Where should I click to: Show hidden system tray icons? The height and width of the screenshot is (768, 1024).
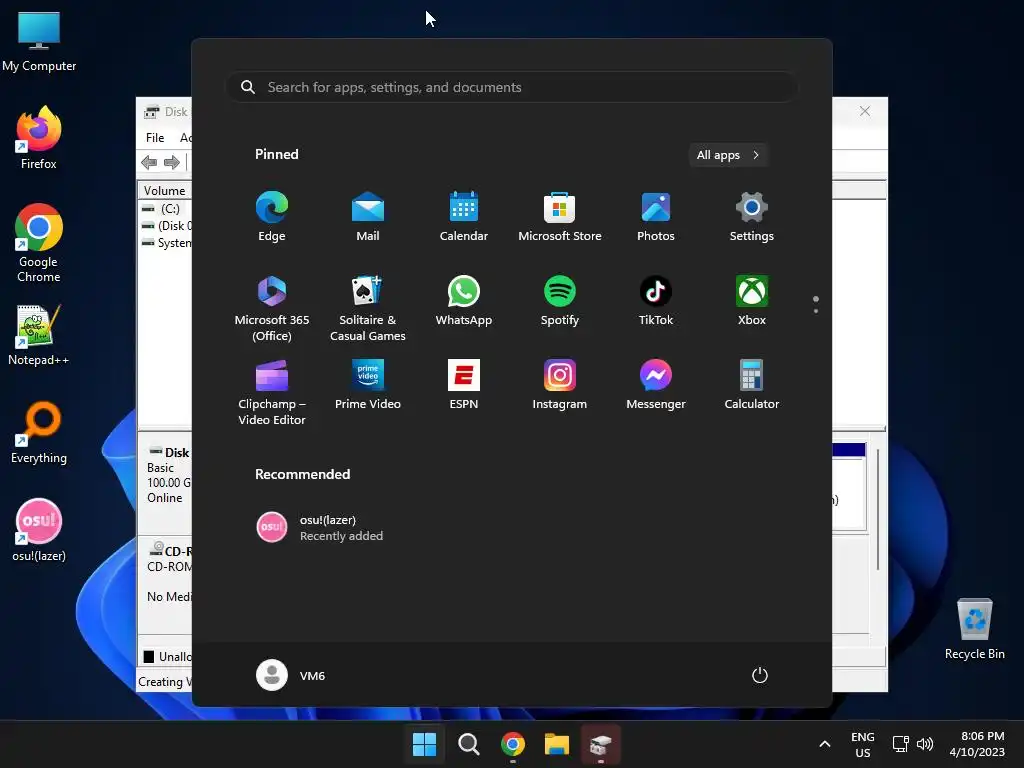pos(825,744)
